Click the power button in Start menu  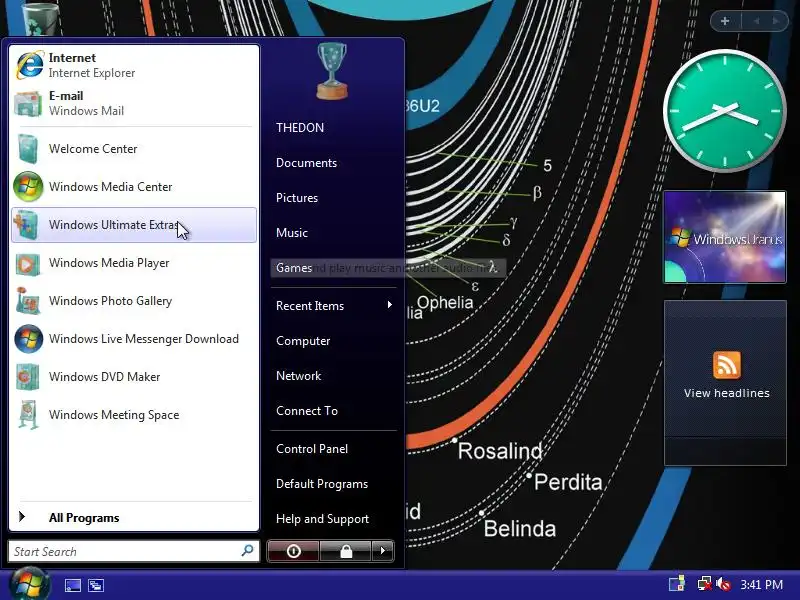tap(293, 551)
